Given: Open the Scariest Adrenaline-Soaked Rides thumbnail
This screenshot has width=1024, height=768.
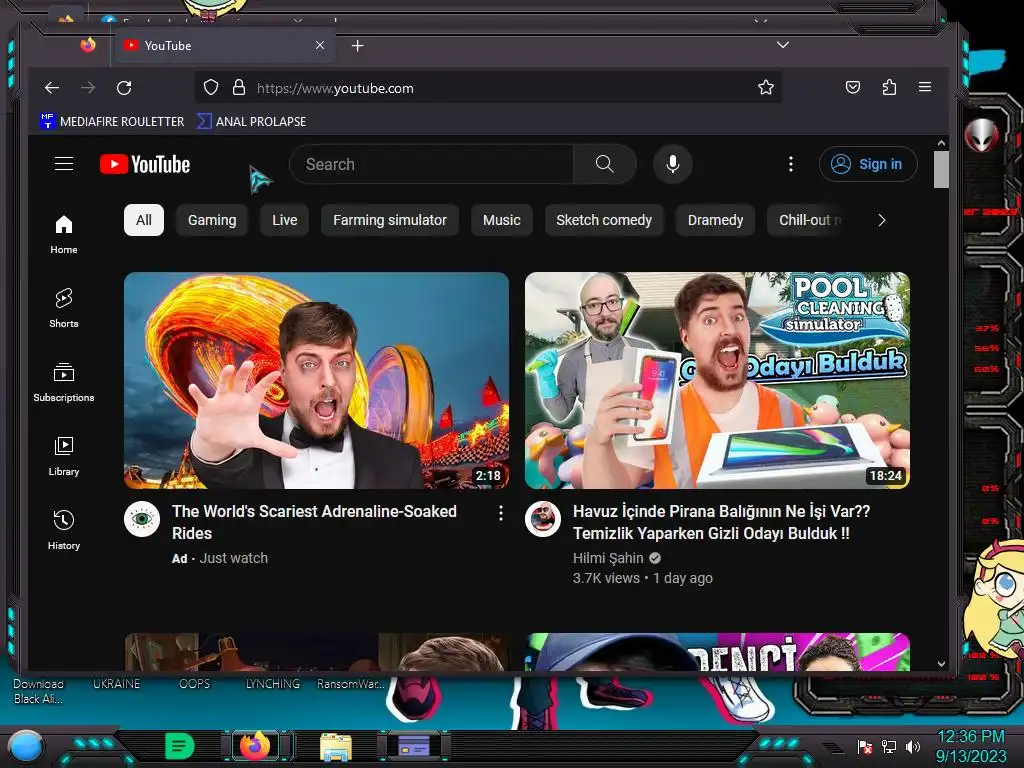Looking at the screenshot, I should tap(316, 380).
